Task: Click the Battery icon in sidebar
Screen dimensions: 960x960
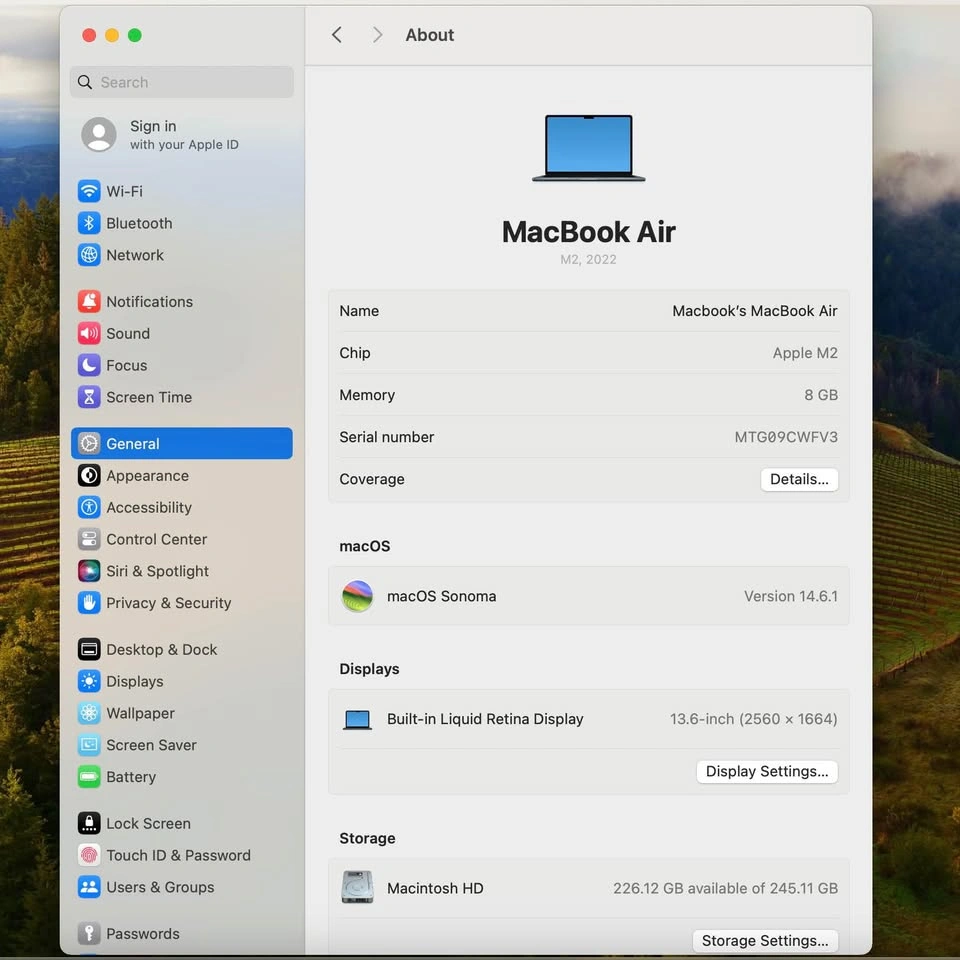Action: (89, 776)
